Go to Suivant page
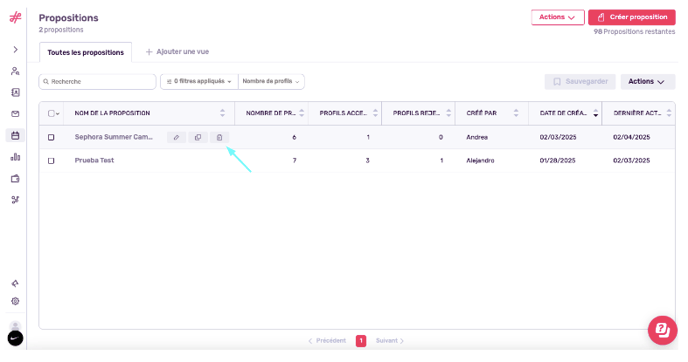 [390, 341]
